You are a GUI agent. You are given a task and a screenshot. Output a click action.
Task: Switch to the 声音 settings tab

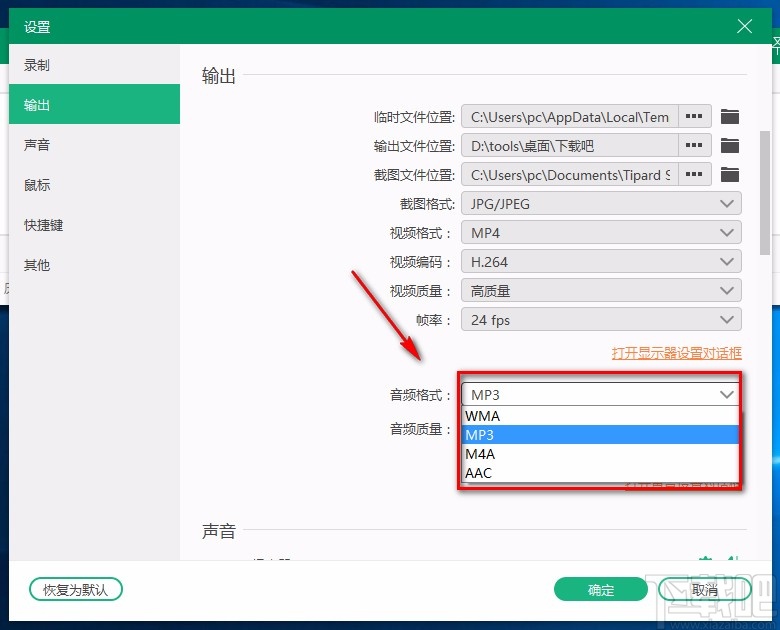(95, 145)
